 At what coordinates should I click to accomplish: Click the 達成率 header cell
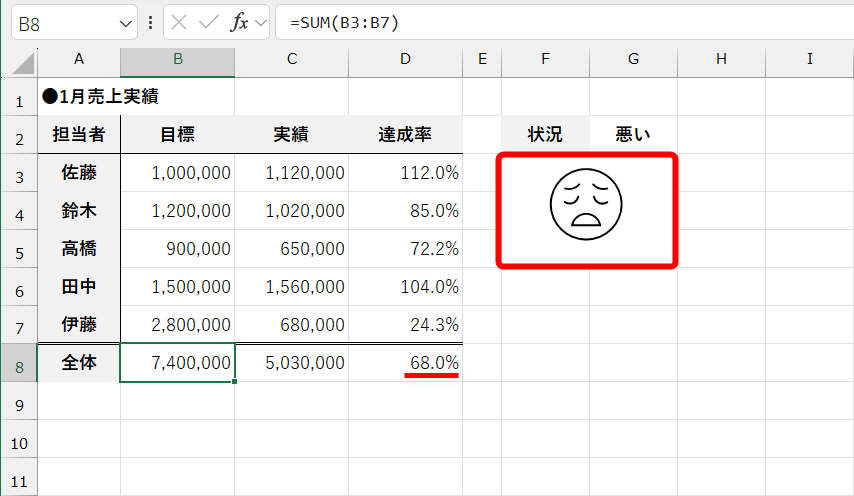pos(405,134)
